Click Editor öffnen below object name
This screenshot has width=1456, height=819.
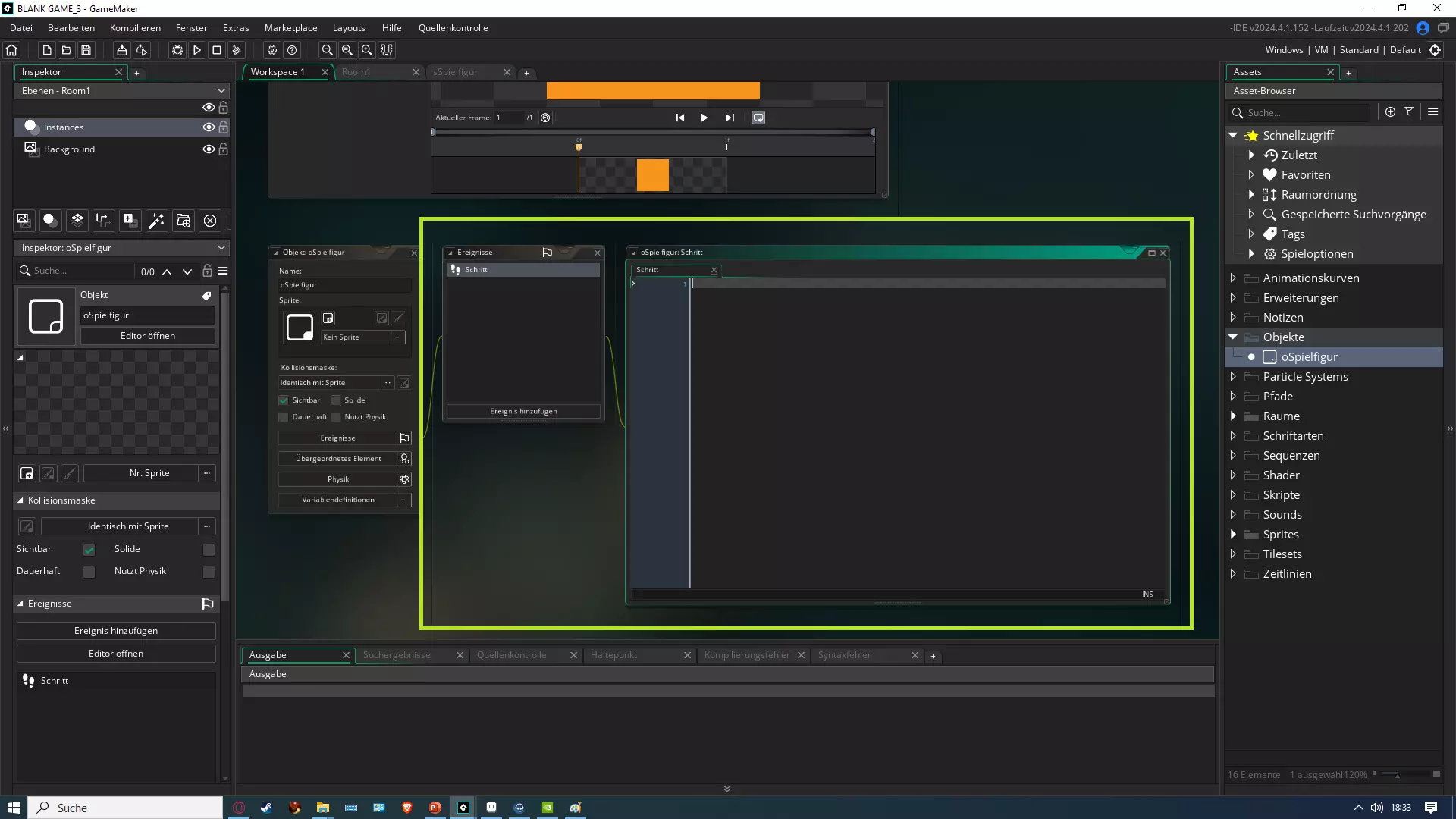(x=147, y=336)
